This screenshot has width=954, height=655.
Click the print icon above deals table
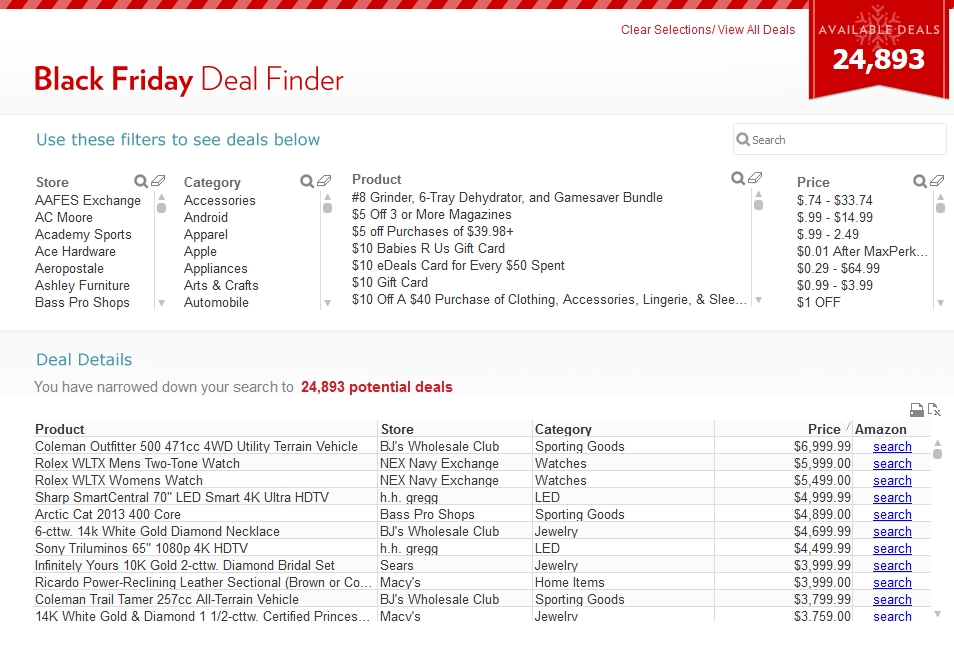tap(916, 410)
